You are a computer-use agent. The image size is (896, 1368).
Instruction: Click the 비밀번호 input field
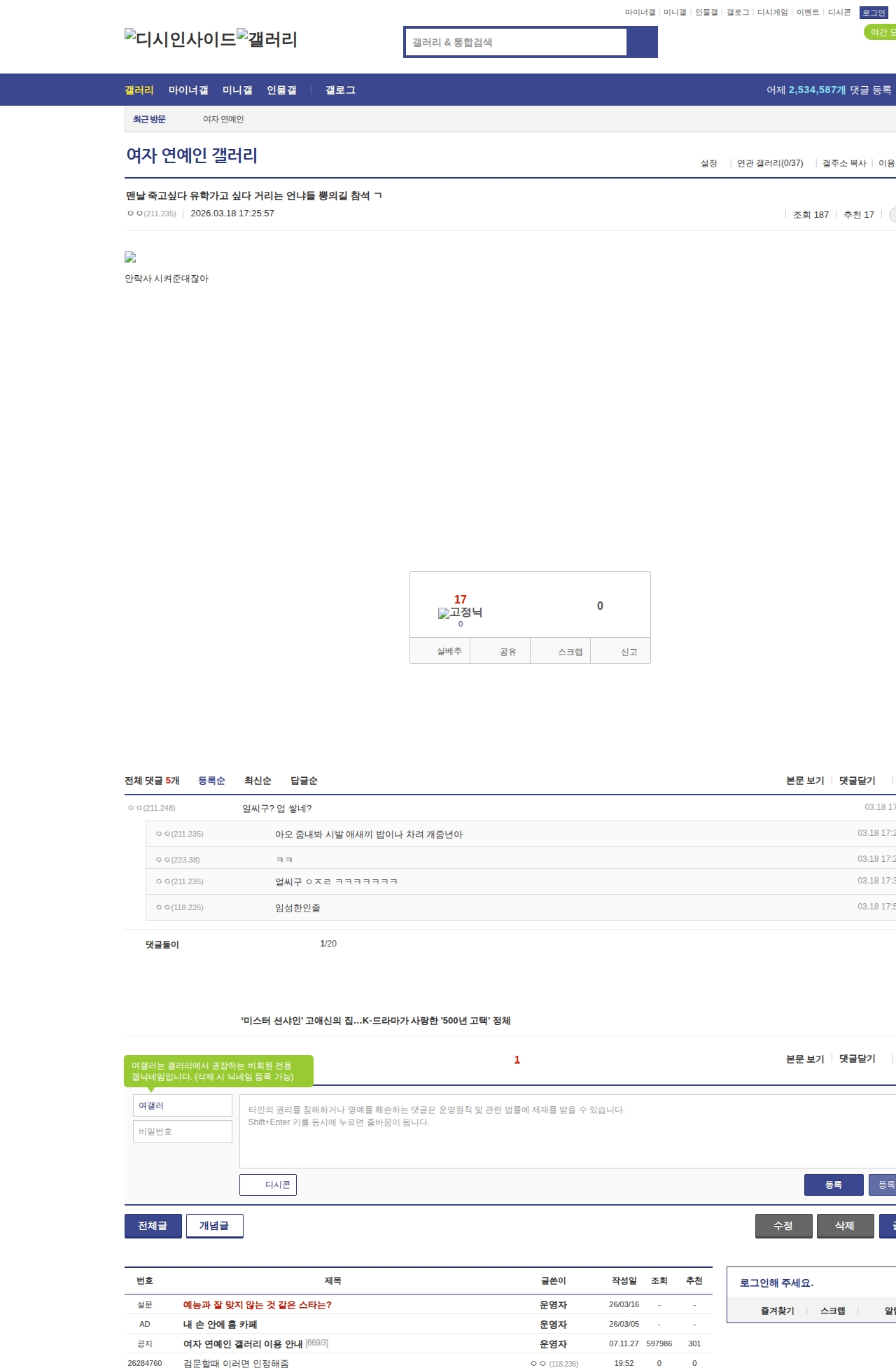[183, 1131]
